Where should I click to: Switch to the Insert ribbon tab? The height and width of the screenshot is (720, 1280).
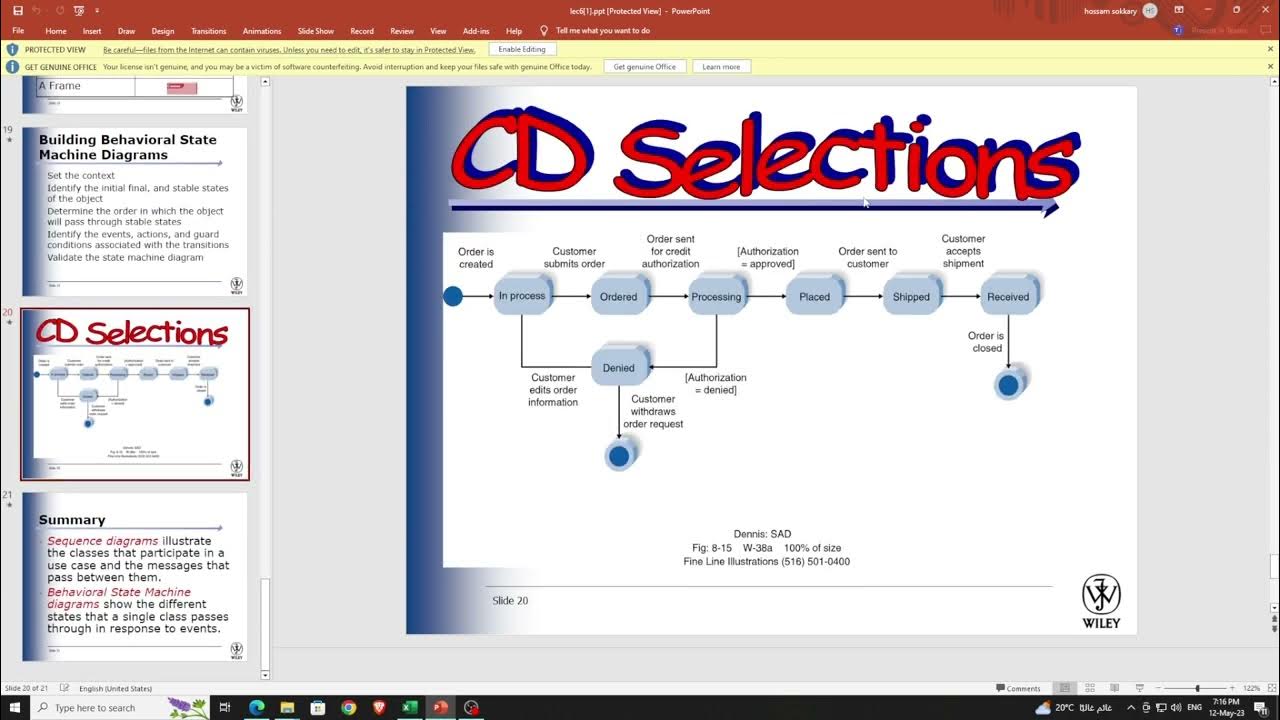click(91, 31)
